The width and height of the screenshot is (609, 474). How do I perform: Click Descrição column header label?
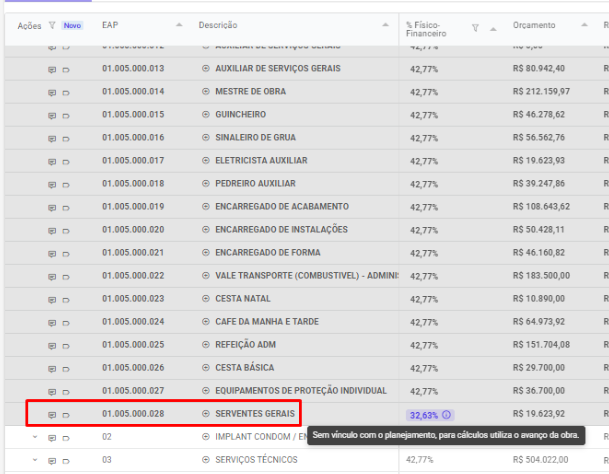point(218,25)
